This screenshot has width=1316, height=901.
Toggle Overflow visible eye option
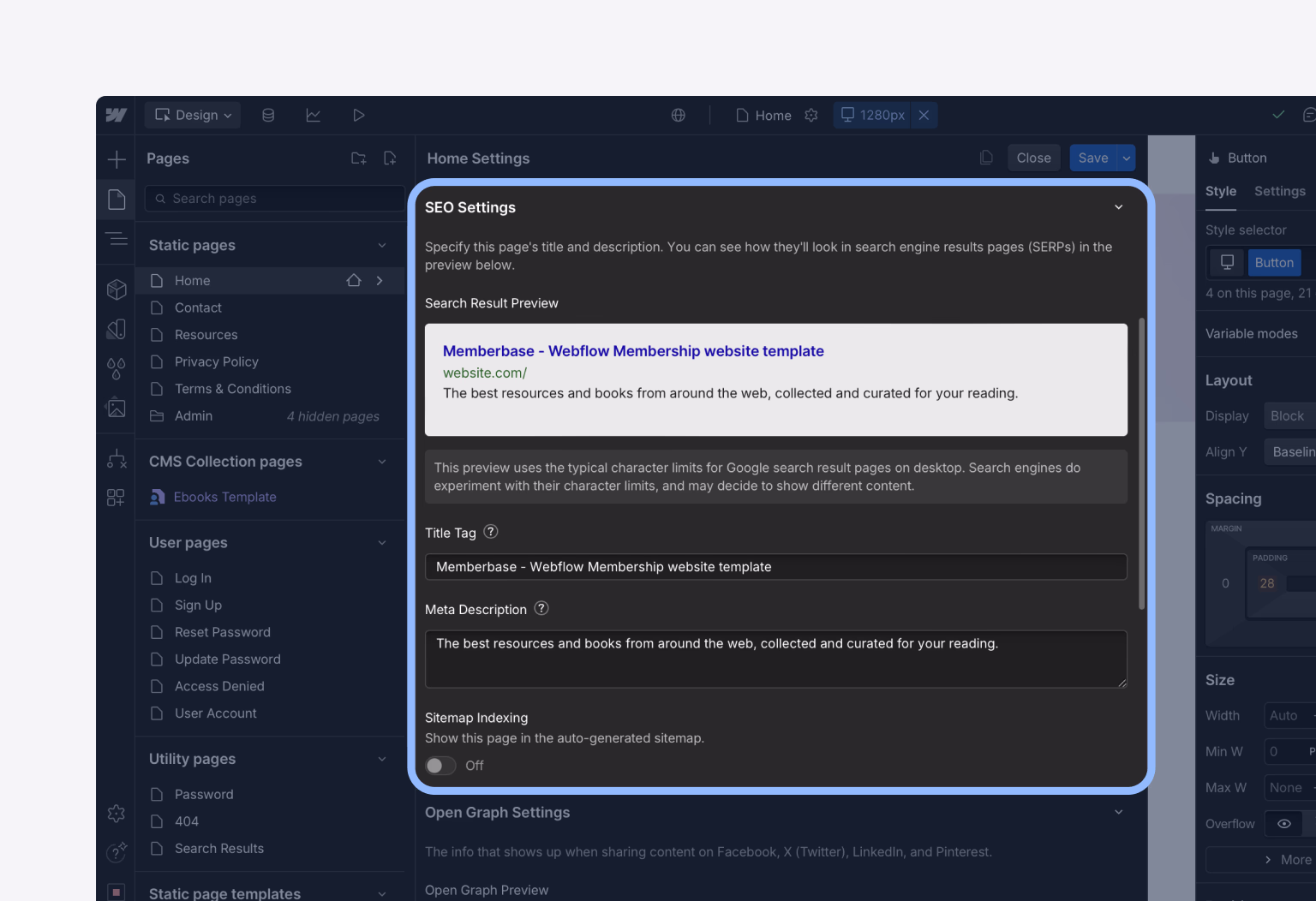1283,824
